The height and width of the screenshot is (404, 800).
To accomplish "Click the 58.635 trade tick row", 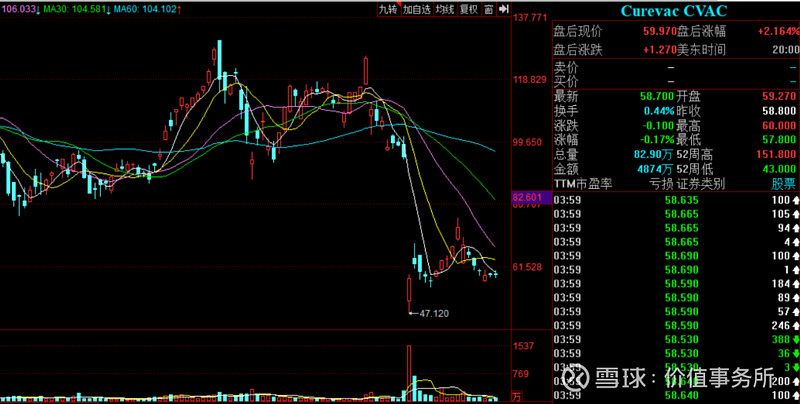I will pyautogui.click(x=677, y=200).
